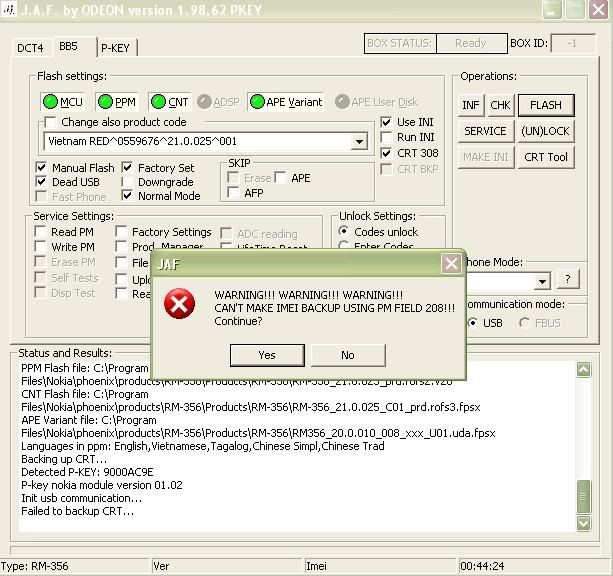Click the 'Languages in ppm' log line
Viewport: 613px width, 576px height.
tap(203, 446)
